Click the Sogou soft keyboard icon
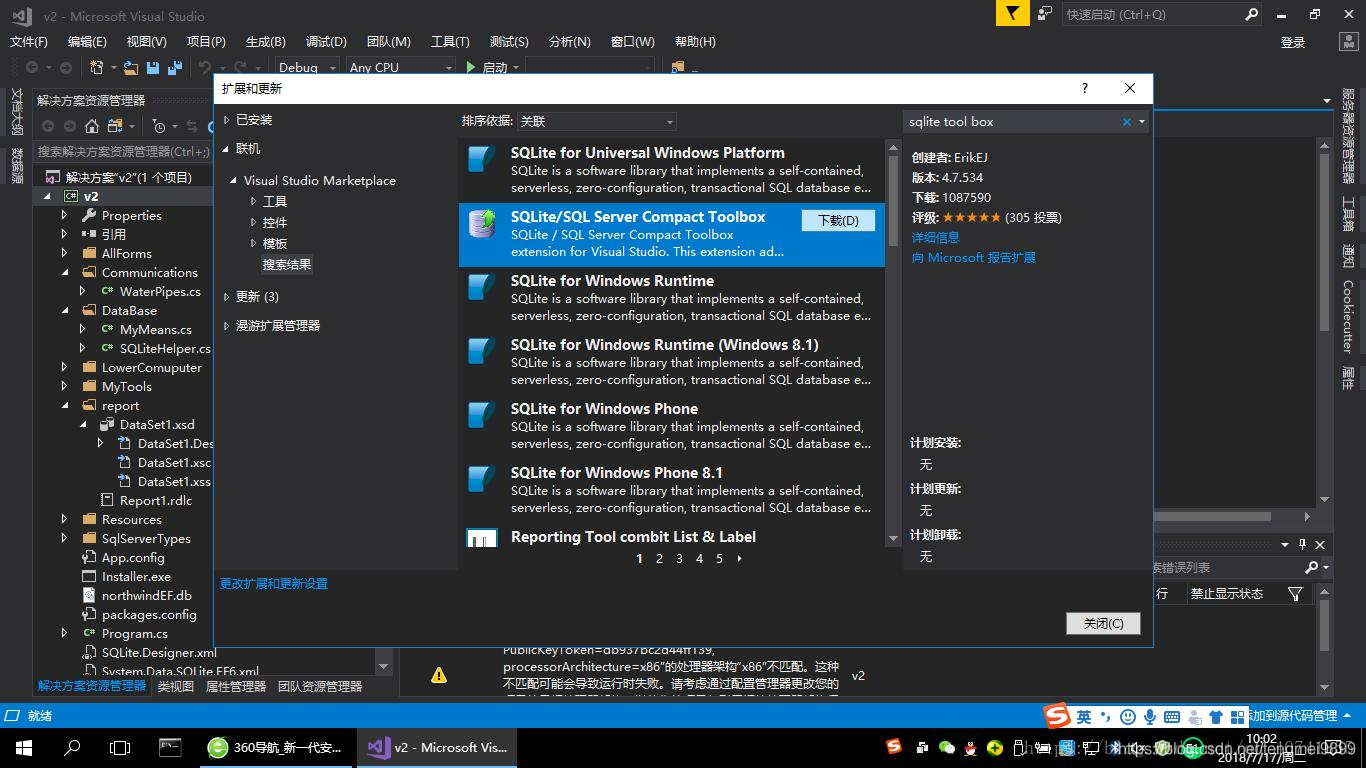The height and width of the screenshot is (768, 1366). point(1171,716)
